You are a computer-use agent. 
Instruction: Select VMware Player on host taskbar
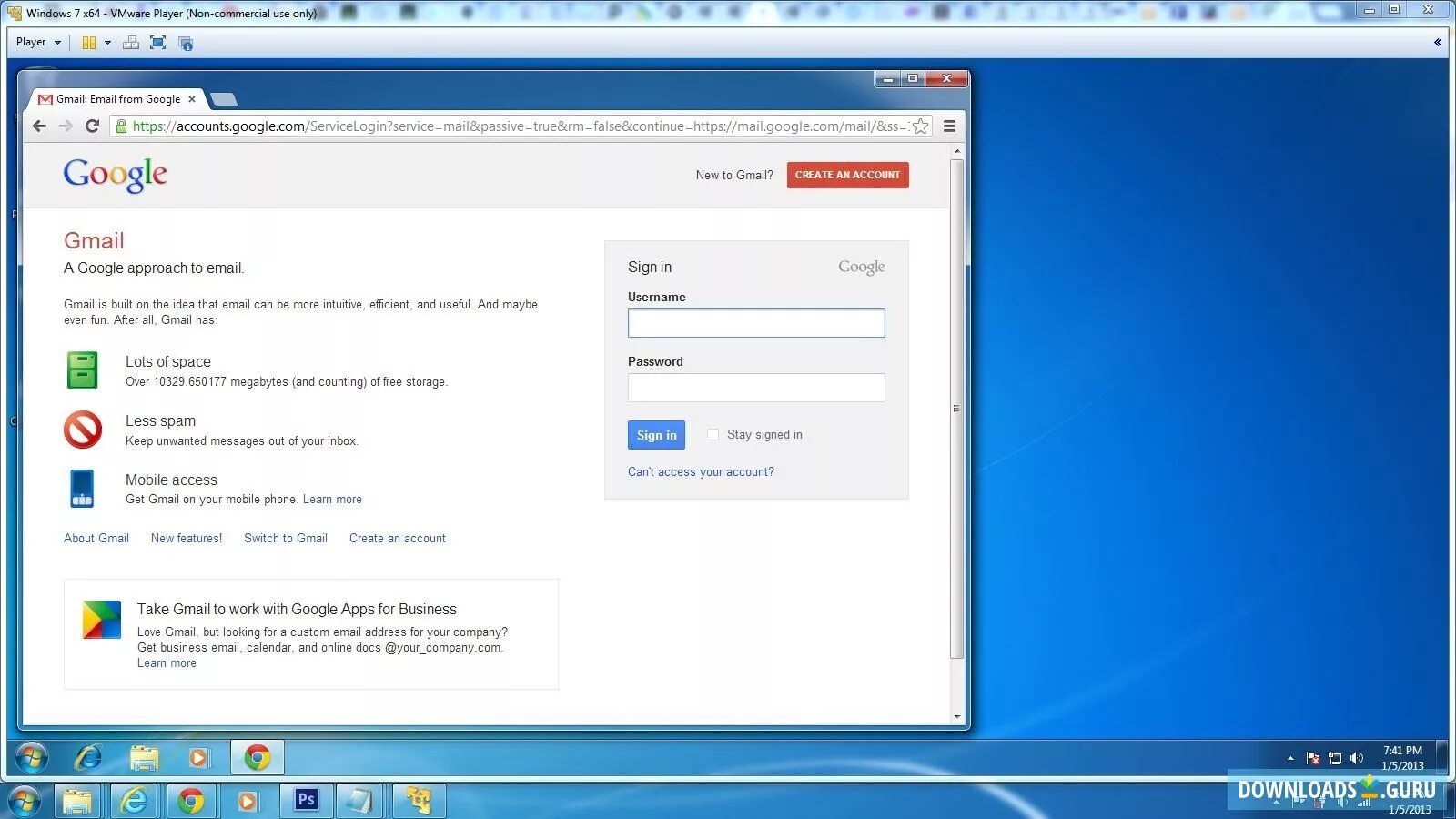pyautogui.click(x=419, y=802)
